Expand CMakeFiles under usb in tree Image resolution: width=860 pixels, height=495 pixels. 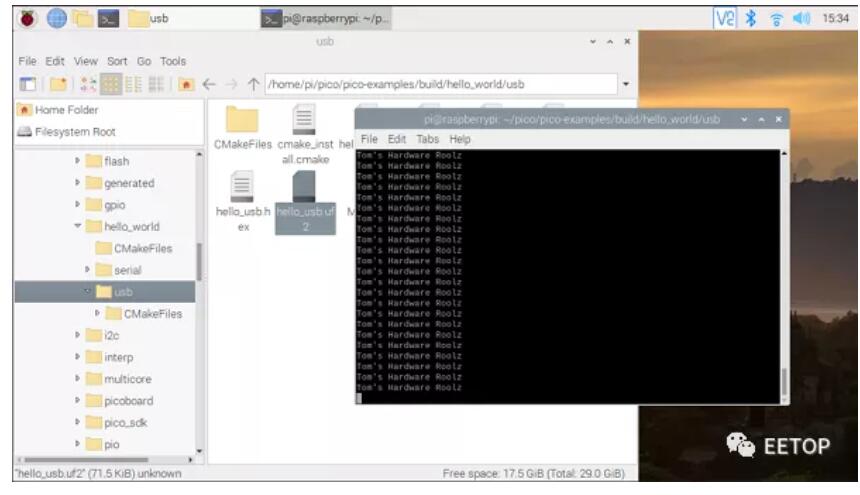97,313
